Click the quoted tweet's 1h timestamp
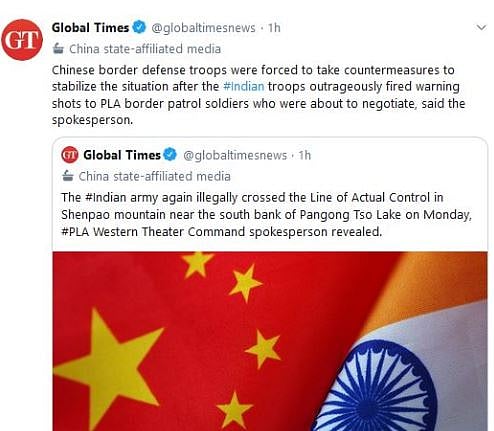This screenshot has height=431, width=494. [305, 155]
